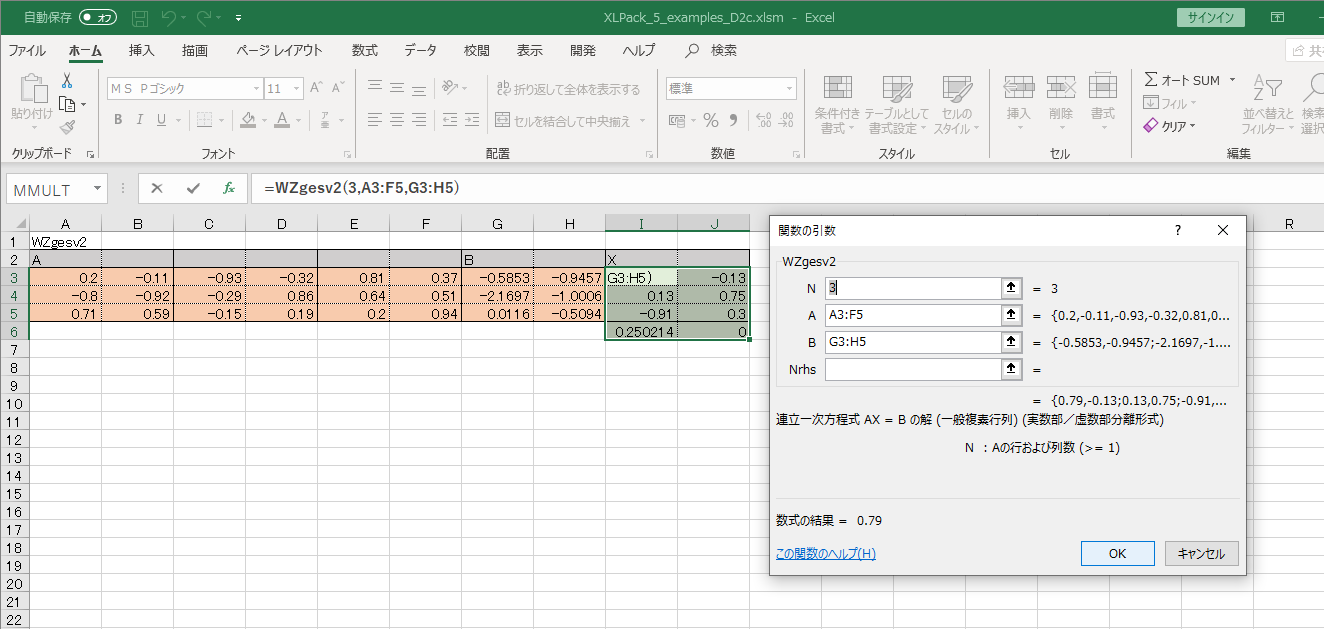
Task: Click the Nrhs range selector icon
Action: point(1011,369)
